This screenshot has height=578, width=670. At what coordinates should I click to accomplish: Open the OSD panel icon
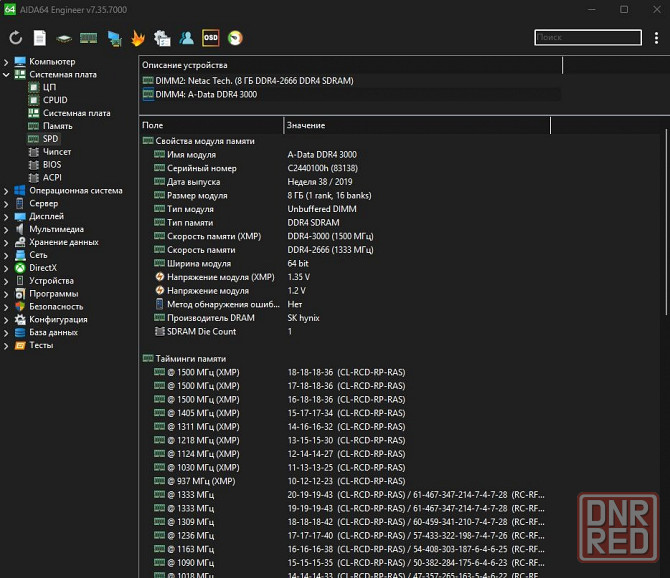[x=211, y=39]
